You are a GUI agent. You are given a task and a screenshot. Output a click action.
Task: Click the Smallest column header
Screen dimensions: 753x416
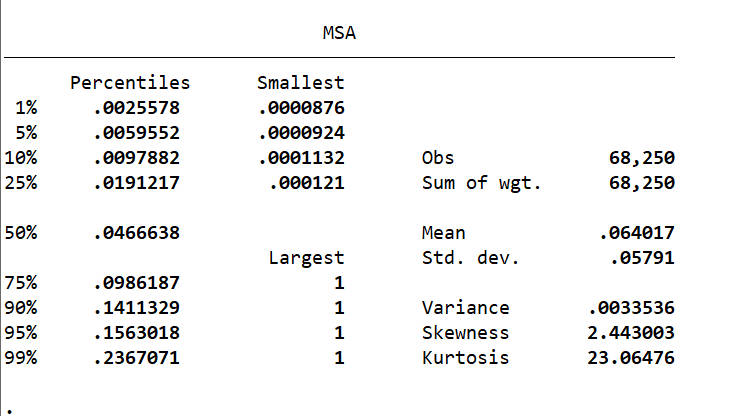(300, 82)
